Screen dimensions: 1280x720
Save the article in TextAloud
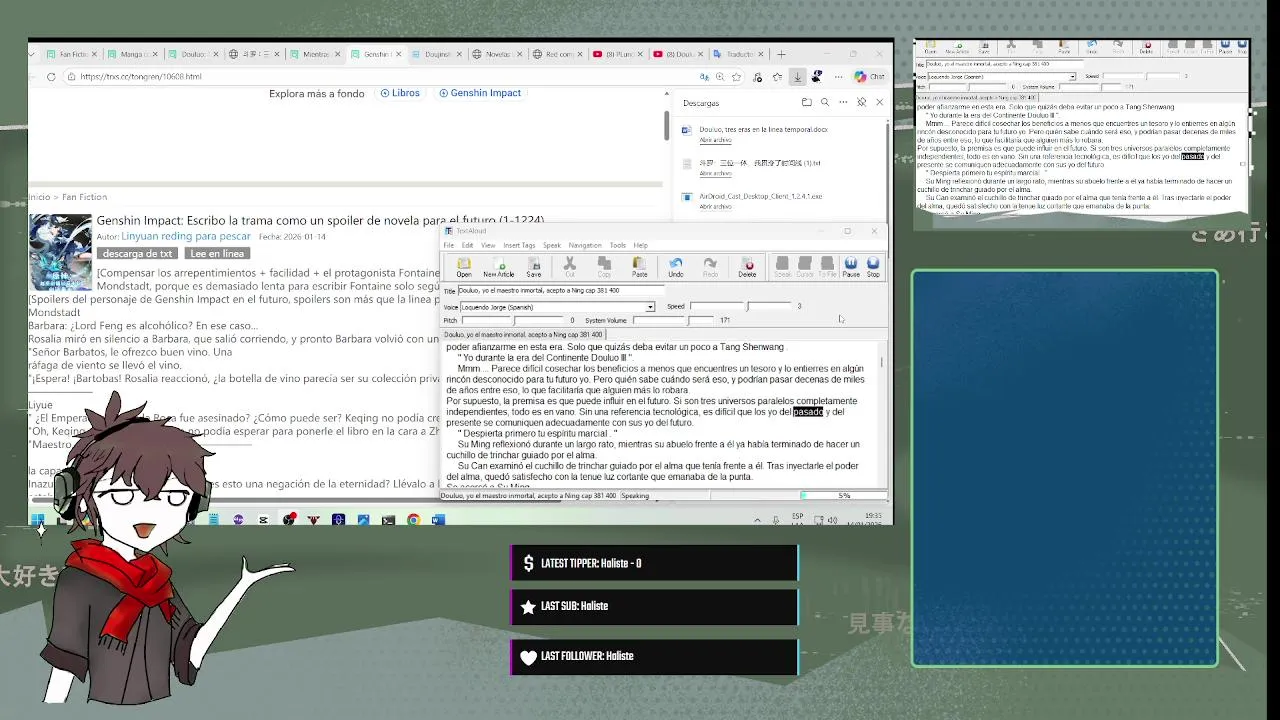pyautogui.click(x=534, y=267)
